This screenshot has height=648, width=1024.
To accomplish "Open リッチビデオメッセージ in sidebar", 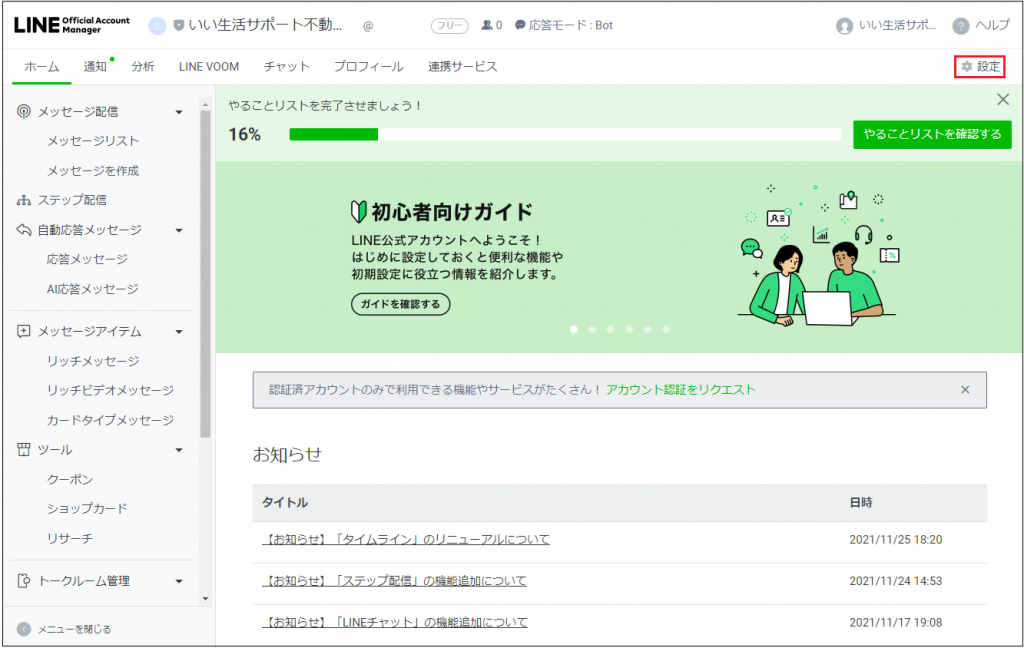I will tap(110, 390).
